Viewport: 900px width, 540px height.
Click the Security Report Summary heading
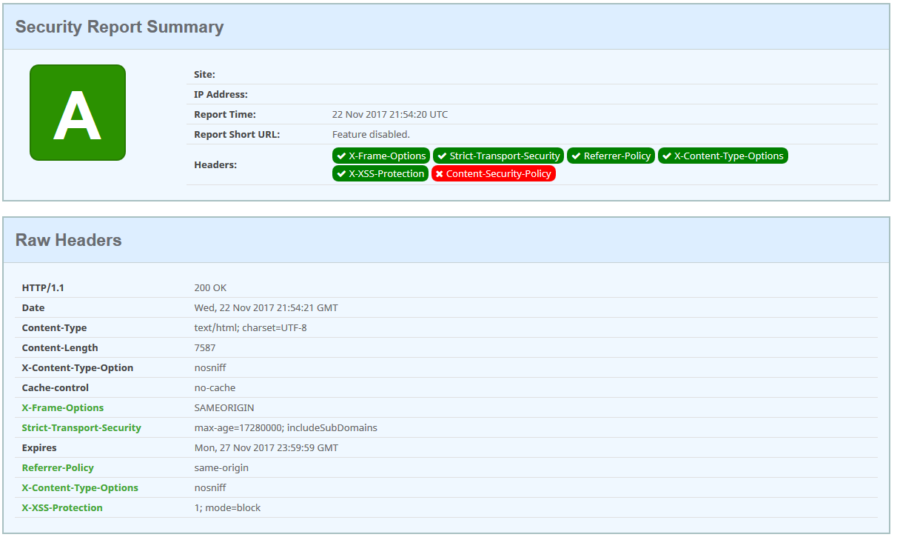click(119, 27)
